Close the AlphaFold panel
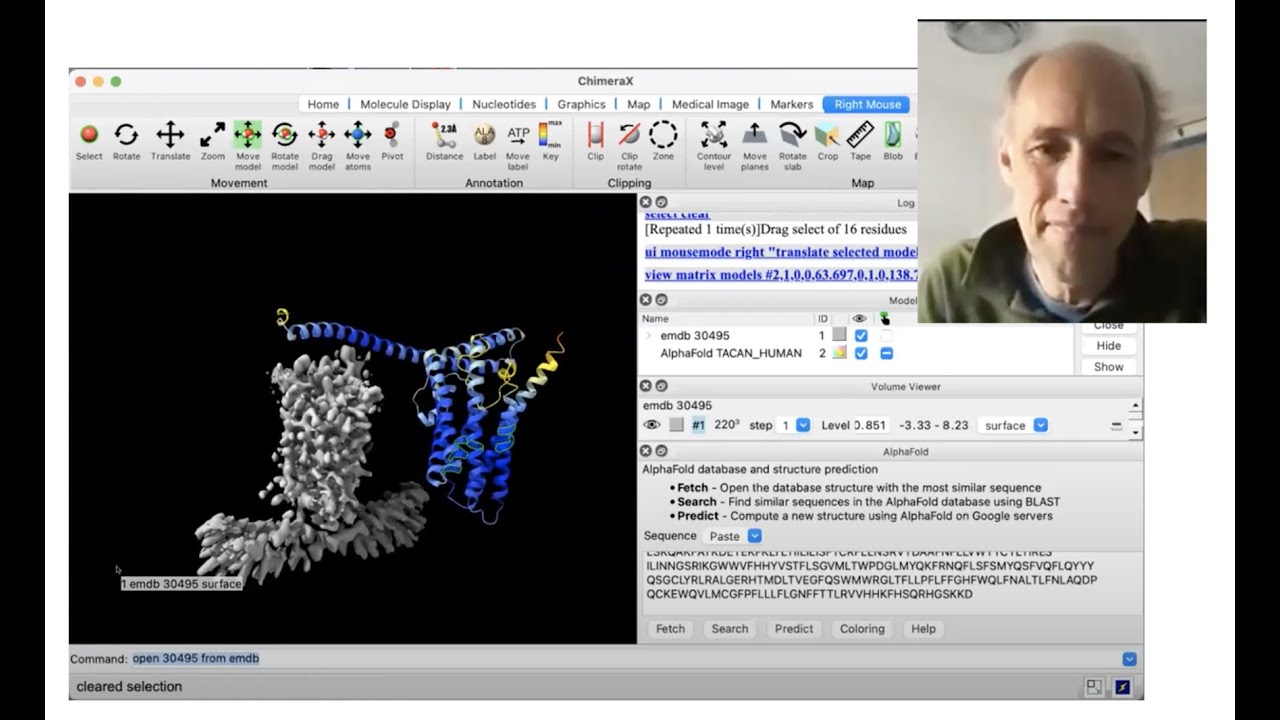The image size is (1280, 720). pos(646,451)
